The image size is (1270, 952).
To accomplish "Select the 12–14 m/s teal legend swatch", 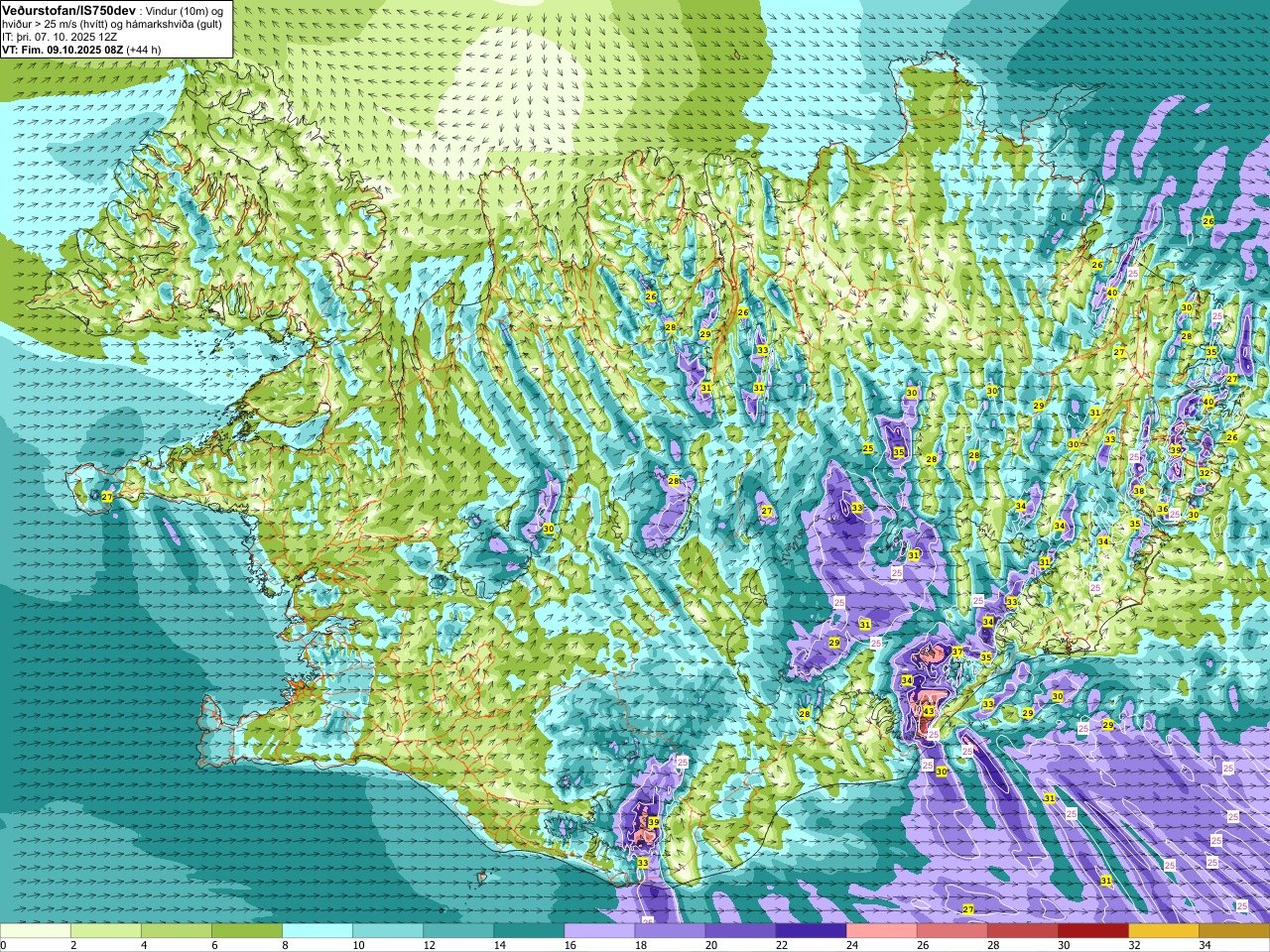I will [458, 930].
